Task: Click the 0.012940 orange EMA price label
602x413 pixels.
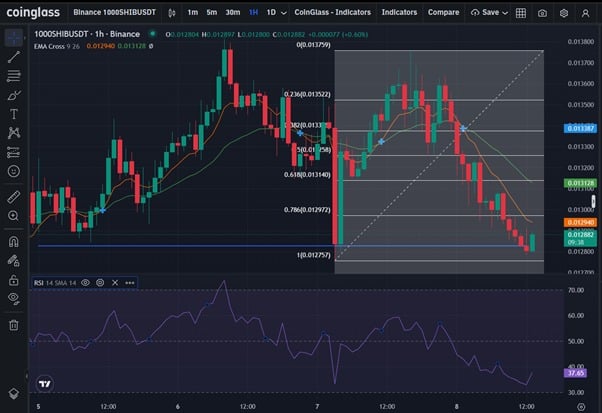Action: tap(580, 222)
